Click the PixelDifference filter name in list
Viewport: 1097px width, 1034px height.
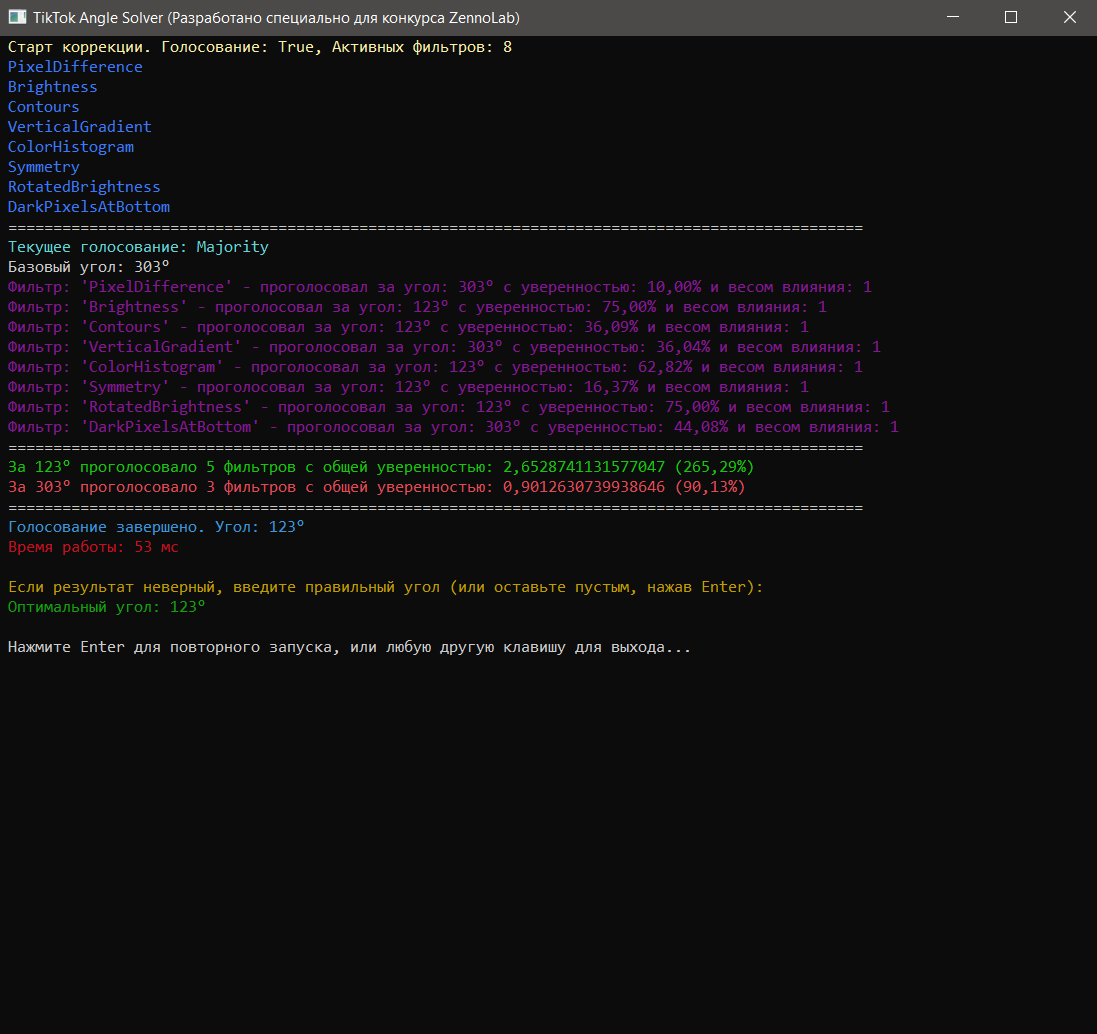click(75, 67)
